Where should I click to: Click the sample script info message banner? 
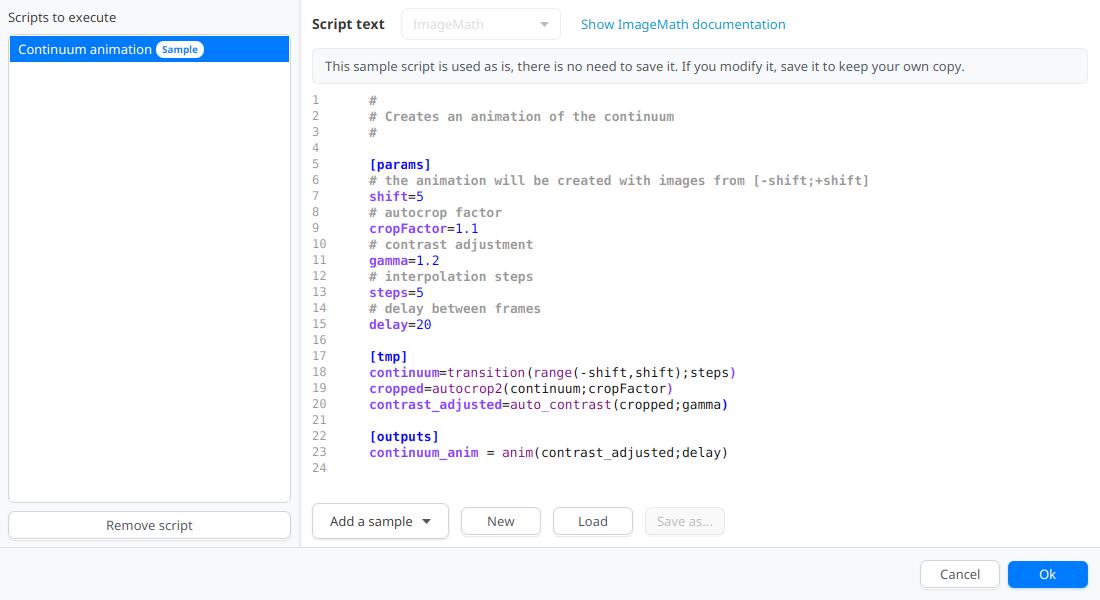coord(699,66)
